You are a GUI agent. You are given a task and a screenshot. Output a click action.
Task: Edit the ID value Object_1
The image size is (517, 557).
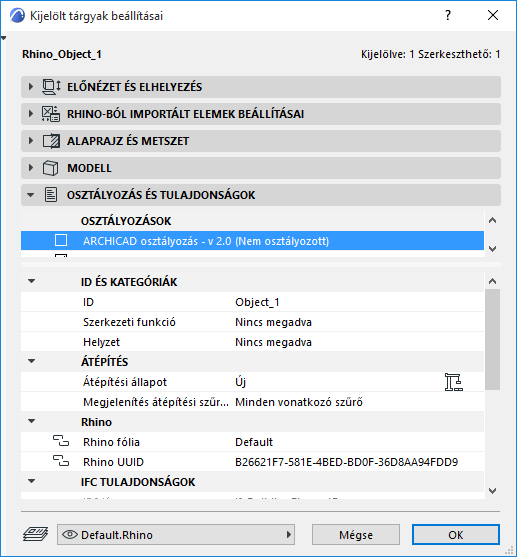257,302
